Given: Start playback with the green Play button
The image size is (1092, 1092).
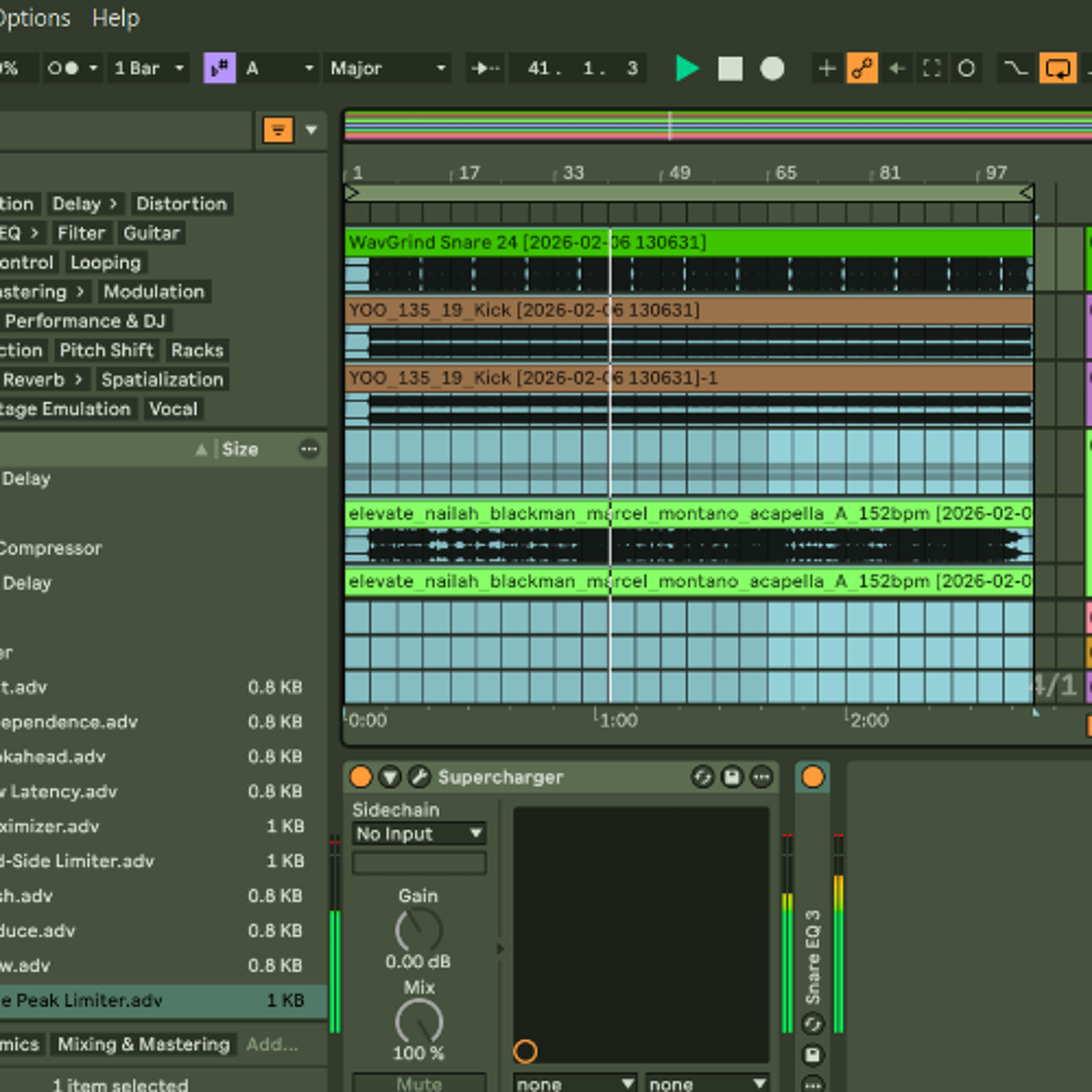Looking at the screenshot, I should (x=687, y=68).
